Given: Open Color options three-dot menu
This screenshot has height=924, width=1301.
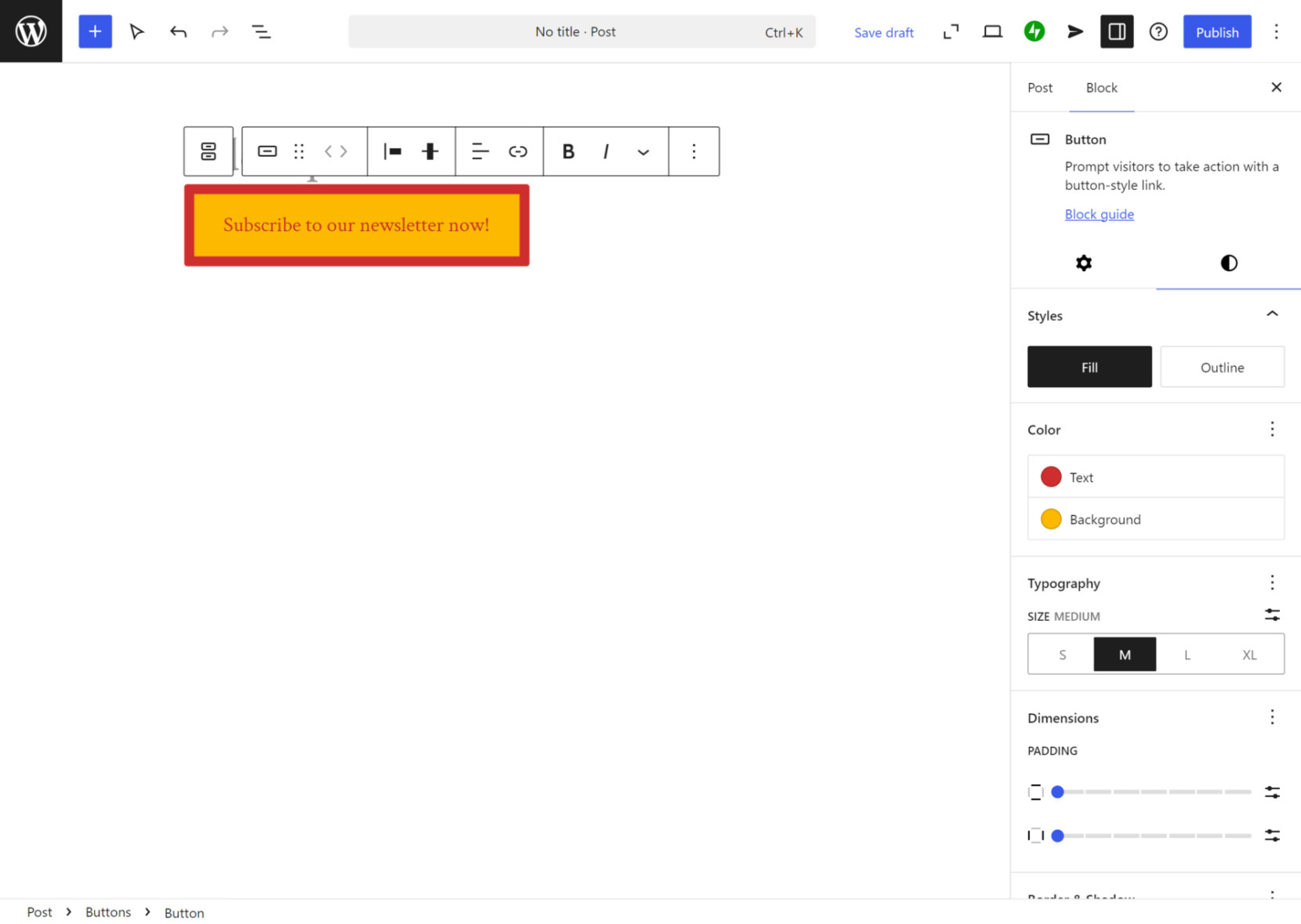Looking at the screenshot, I should pyautogui.click(x=1271, y=429).
